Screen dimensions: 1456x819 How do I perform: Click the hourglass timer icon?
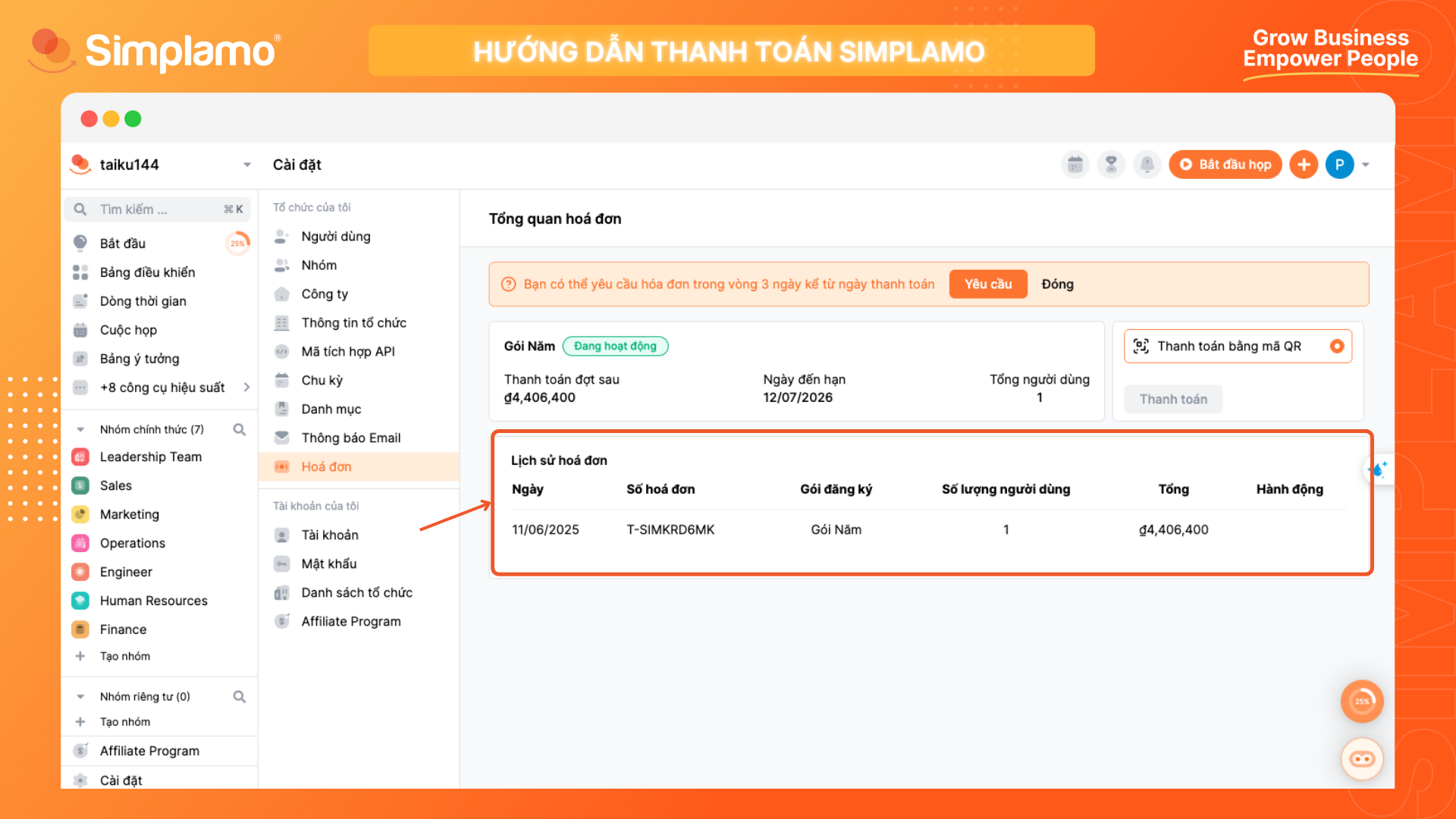[1111, 165]
